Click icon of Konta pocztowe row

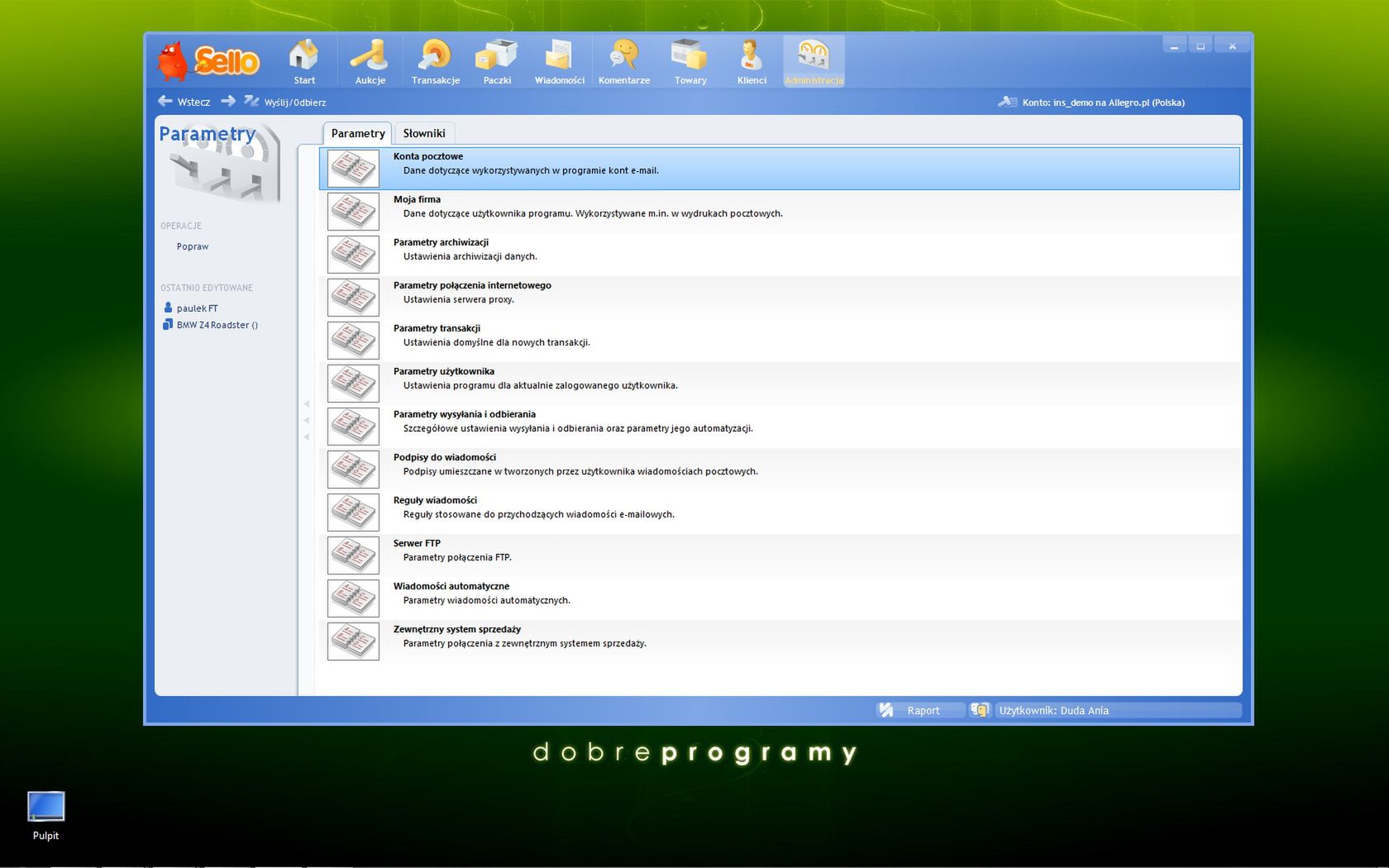click(x=353, y=169)
